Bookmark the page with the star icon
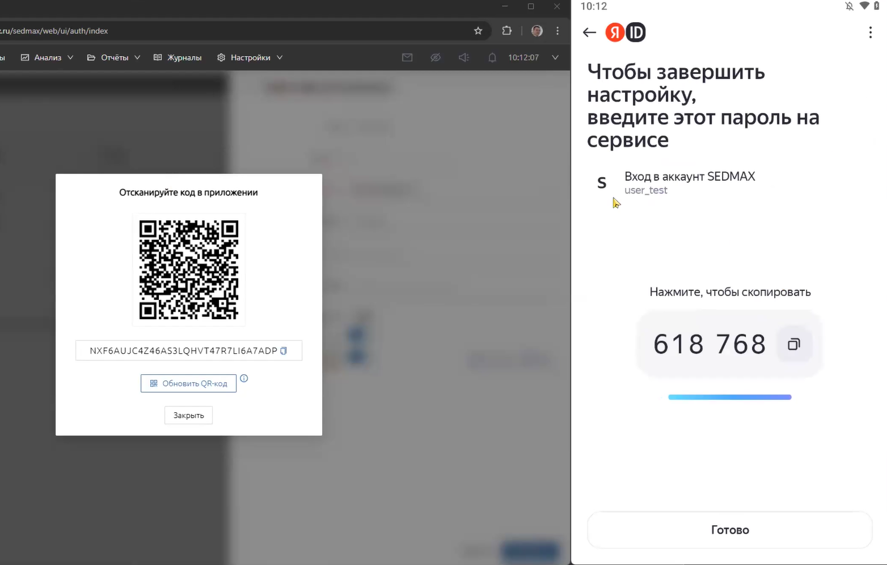The image size is (887, 565). point(478,31)
